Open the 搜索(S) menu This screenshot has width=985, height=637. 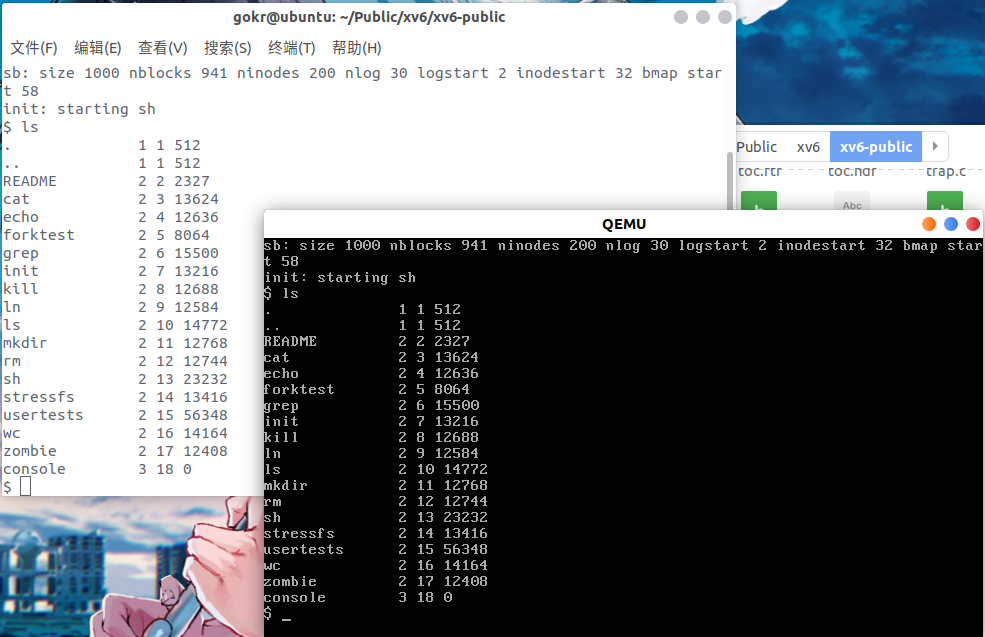(227, 48)
